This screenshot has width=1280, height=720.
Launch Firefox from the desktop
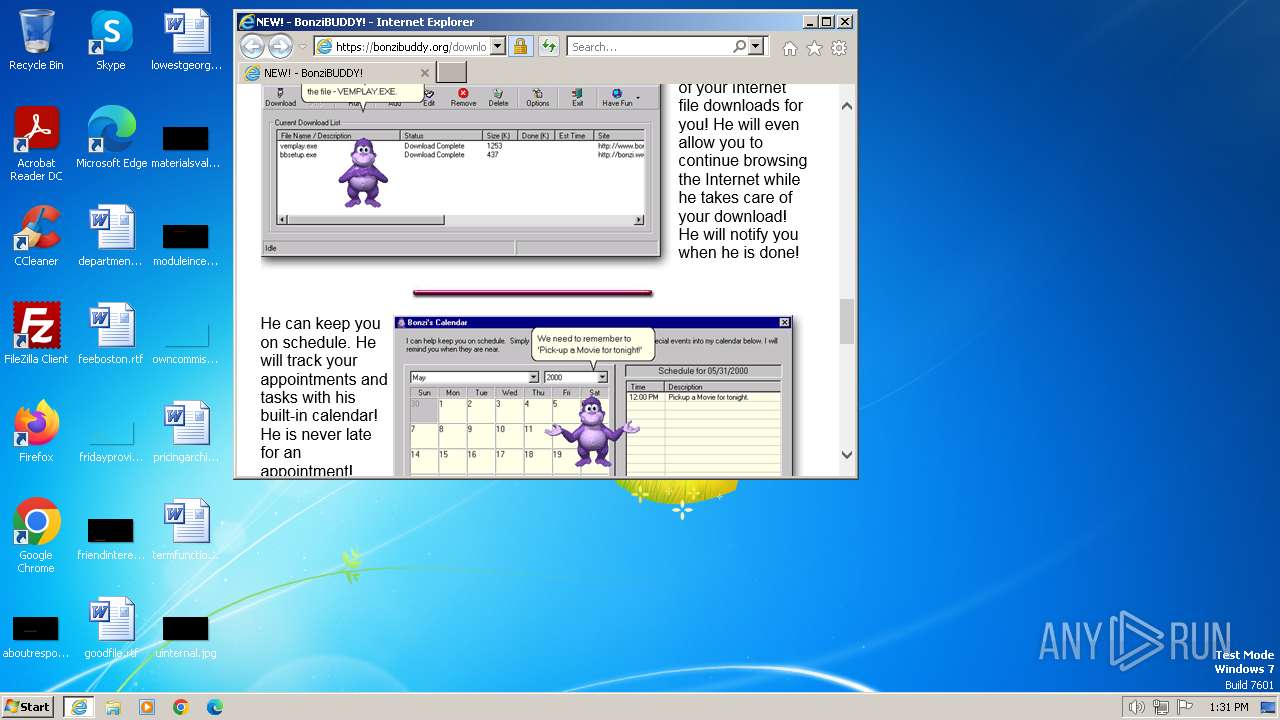[36, 431]
